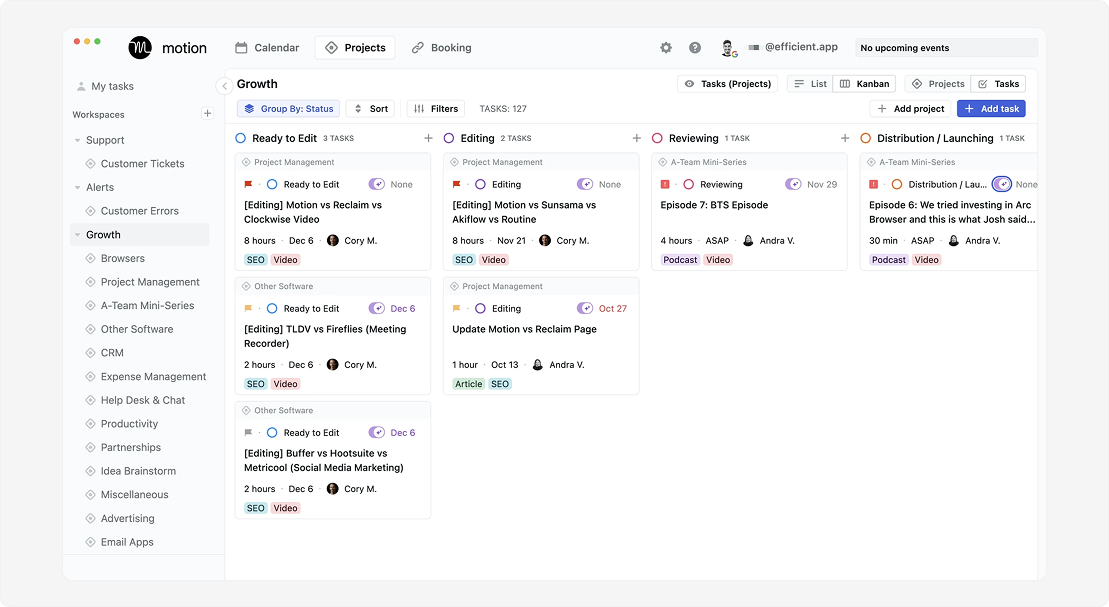Toggle status circle on Motion vs Sunsama card
This screenshot has width=1109, height=607.
pos(480,184)
